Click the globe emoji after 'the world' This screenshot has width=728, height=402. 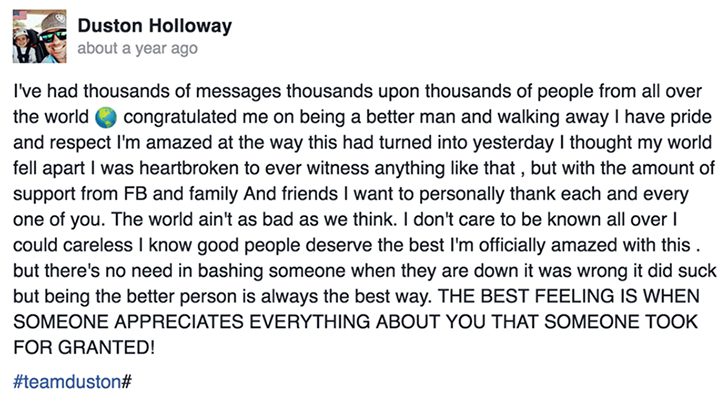pyautogui.click(x=105, y=117)
